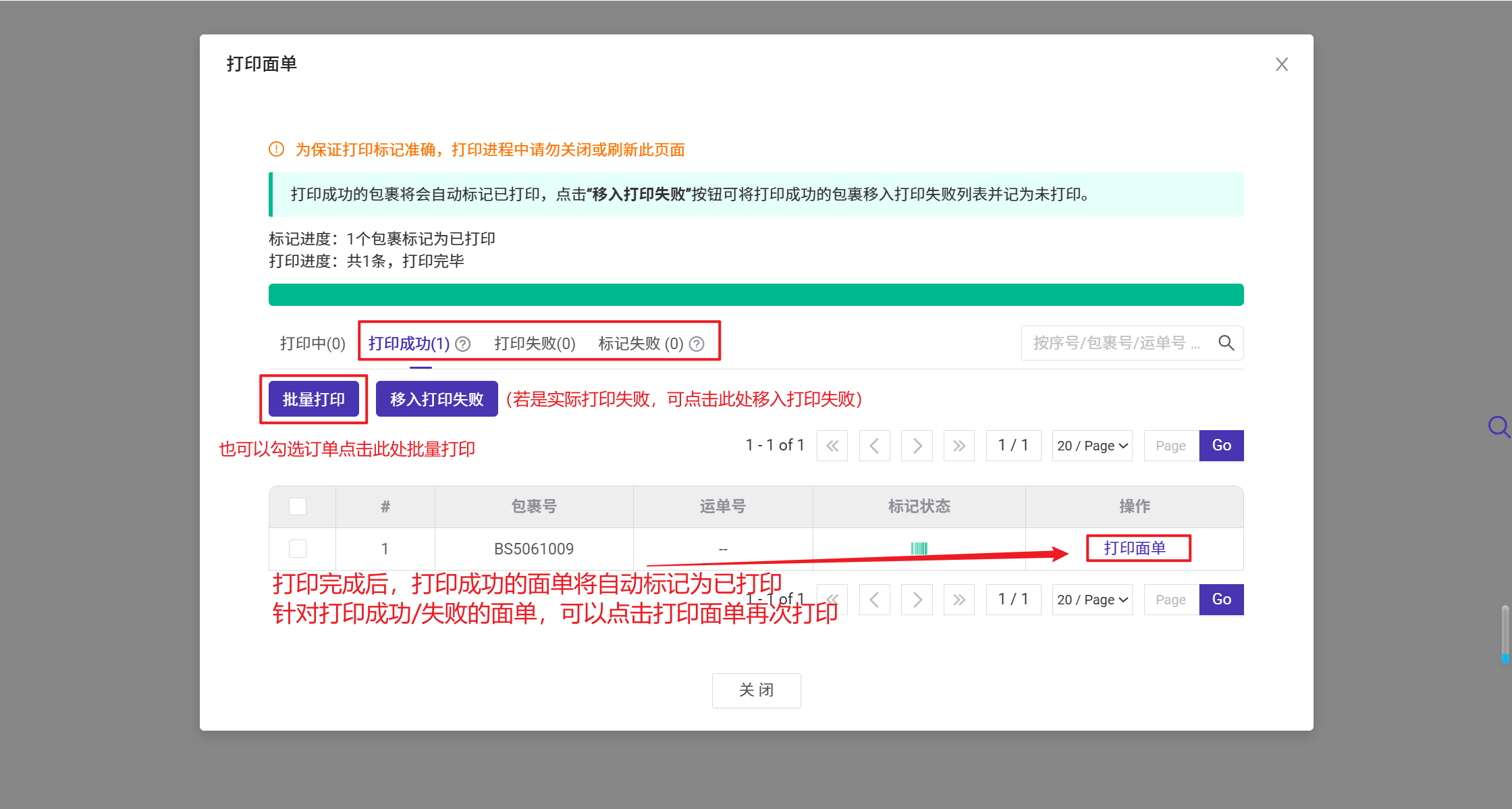The image size is (1512, 809).
Task: Switch to the 打印成功(1) tab
Action: (409, 344)
